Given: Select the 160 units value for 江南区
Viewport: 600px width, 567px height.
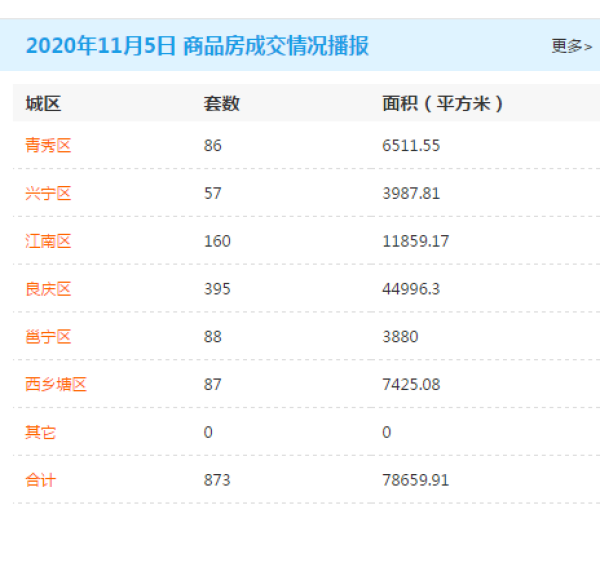Looking at the screenshot, I should click(x=217, y=241).
